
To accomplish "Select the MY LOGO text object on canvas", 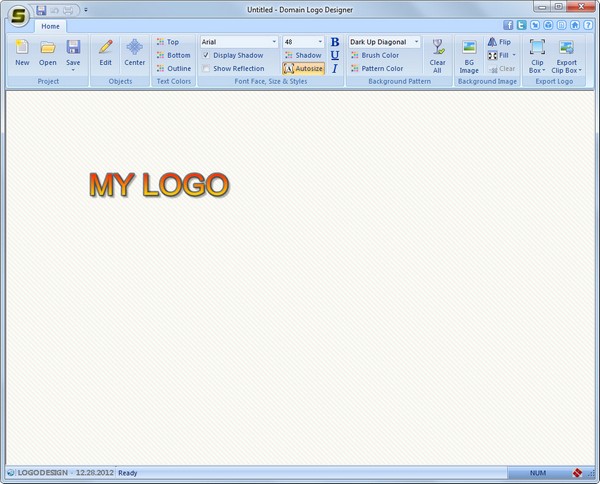I will (x=159, y=185).
